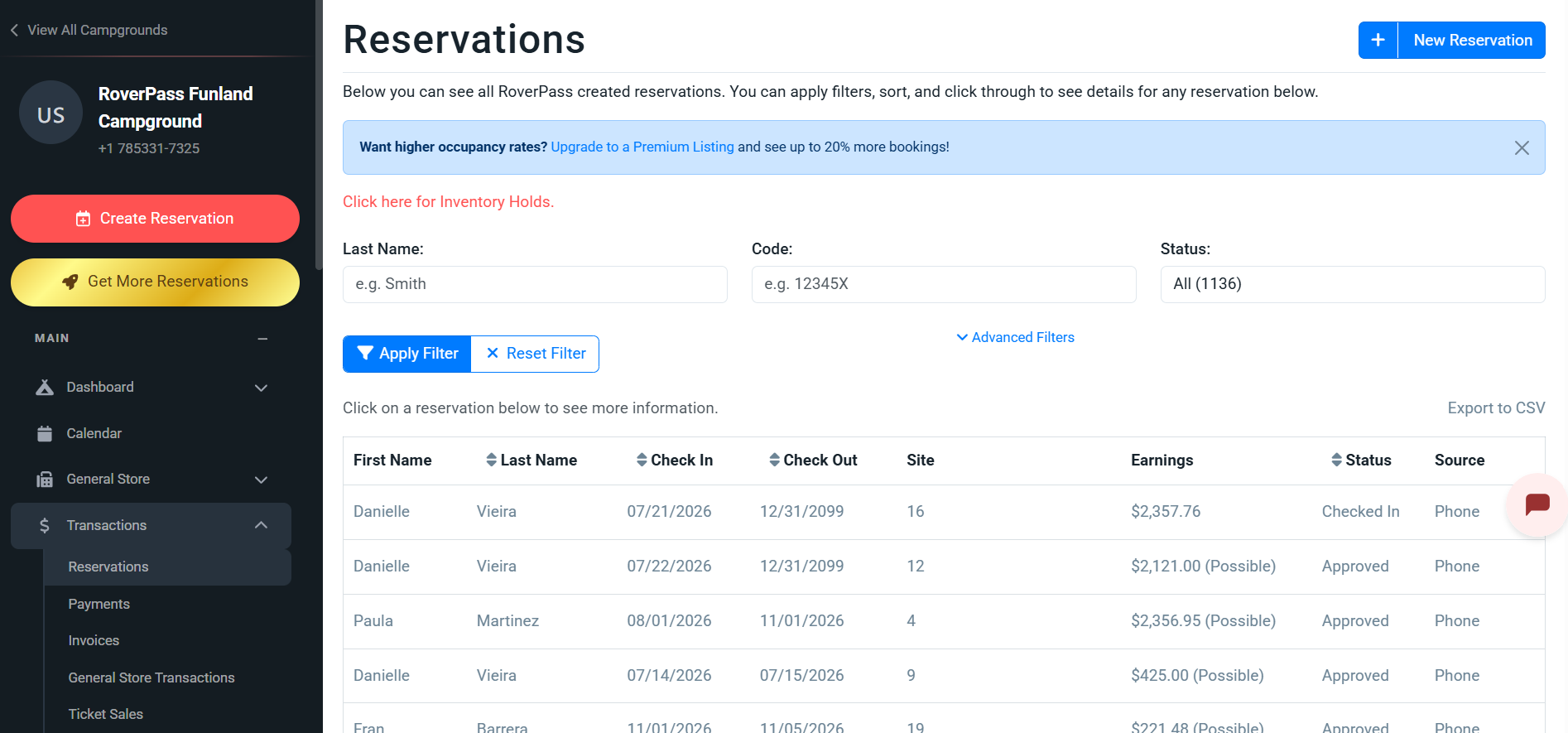Click the Checked In status cell

point(1360,511)
